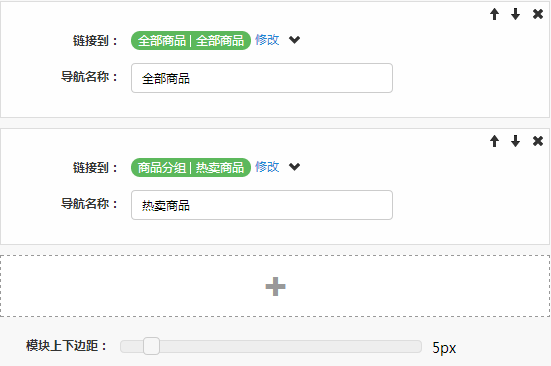Delete the 热卖商品 navigation item
The height and width of the screenshot is (366, 551).
click(538, 141)
